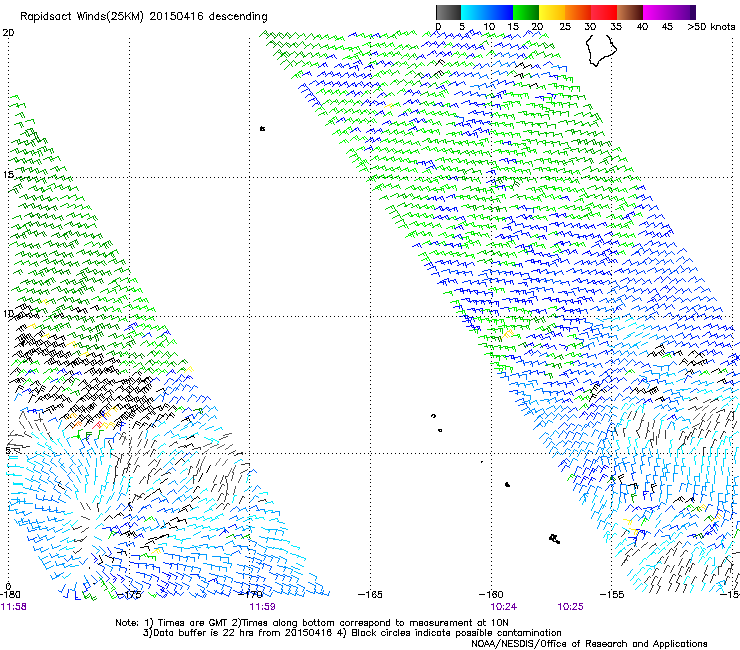Select the yellow 20-25 knots legend swatch
Viewport: 740px width, 650px height.
(552, 12)
